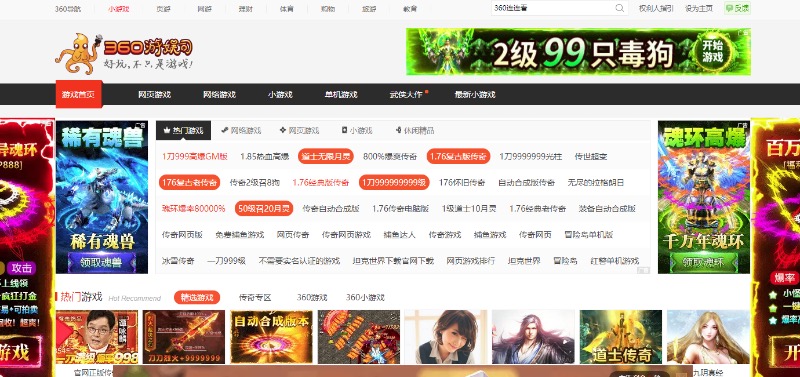
Task: Open 购物 link in the top bar
Action: (x=328, y=9)
